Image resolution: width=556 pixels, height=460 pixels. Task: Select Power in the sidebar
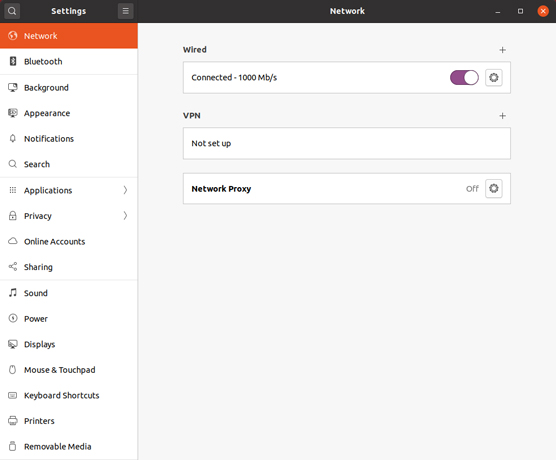click(x=69, y=318)
